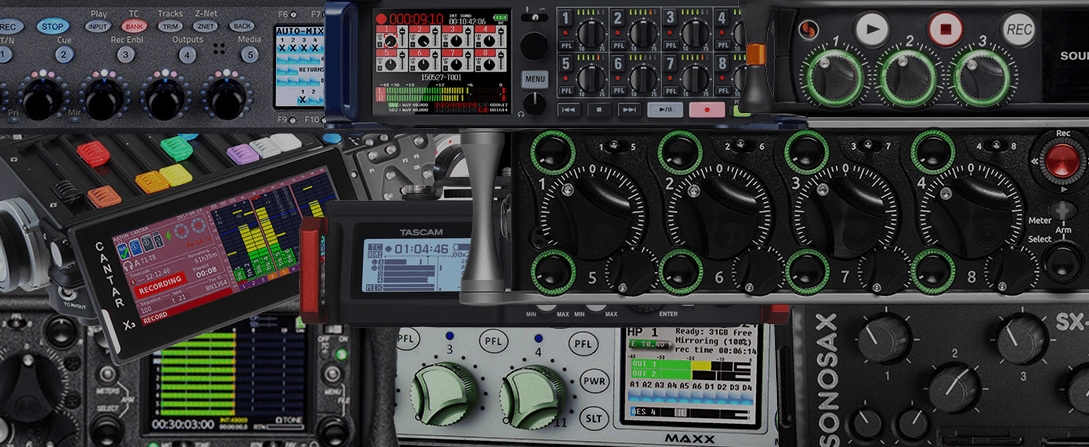Hit the round stop button with red square
The width and height of the screenshot is (1089, 447).
945,29
